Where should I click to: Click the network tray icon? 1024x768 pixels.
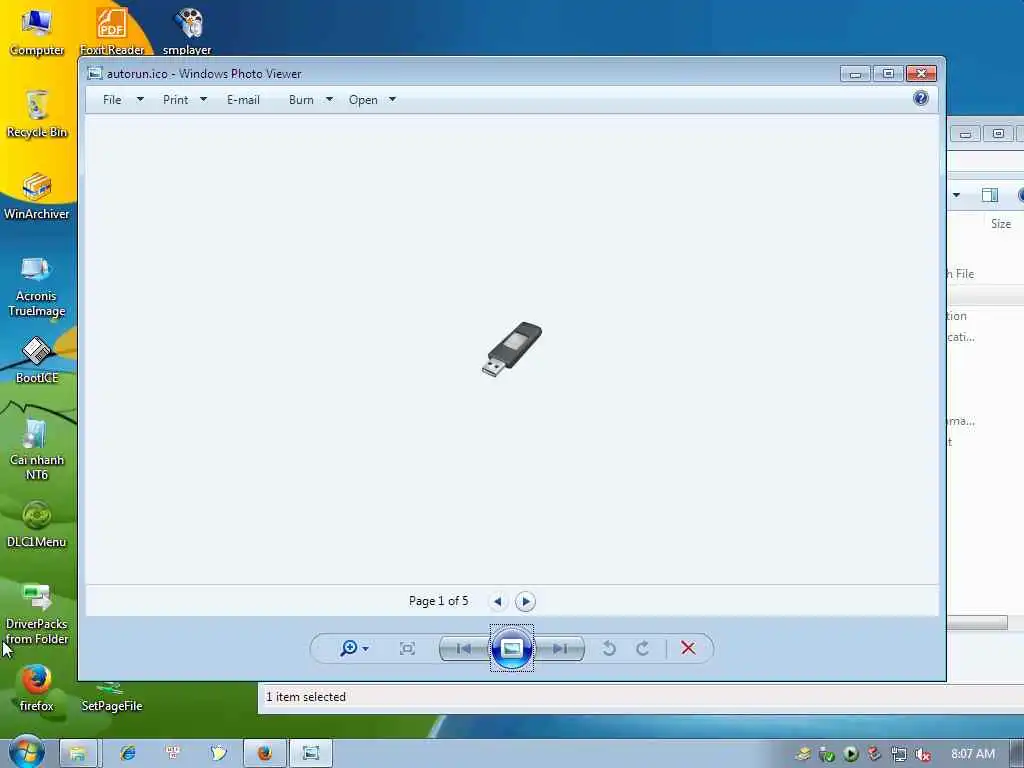point(899,754)
